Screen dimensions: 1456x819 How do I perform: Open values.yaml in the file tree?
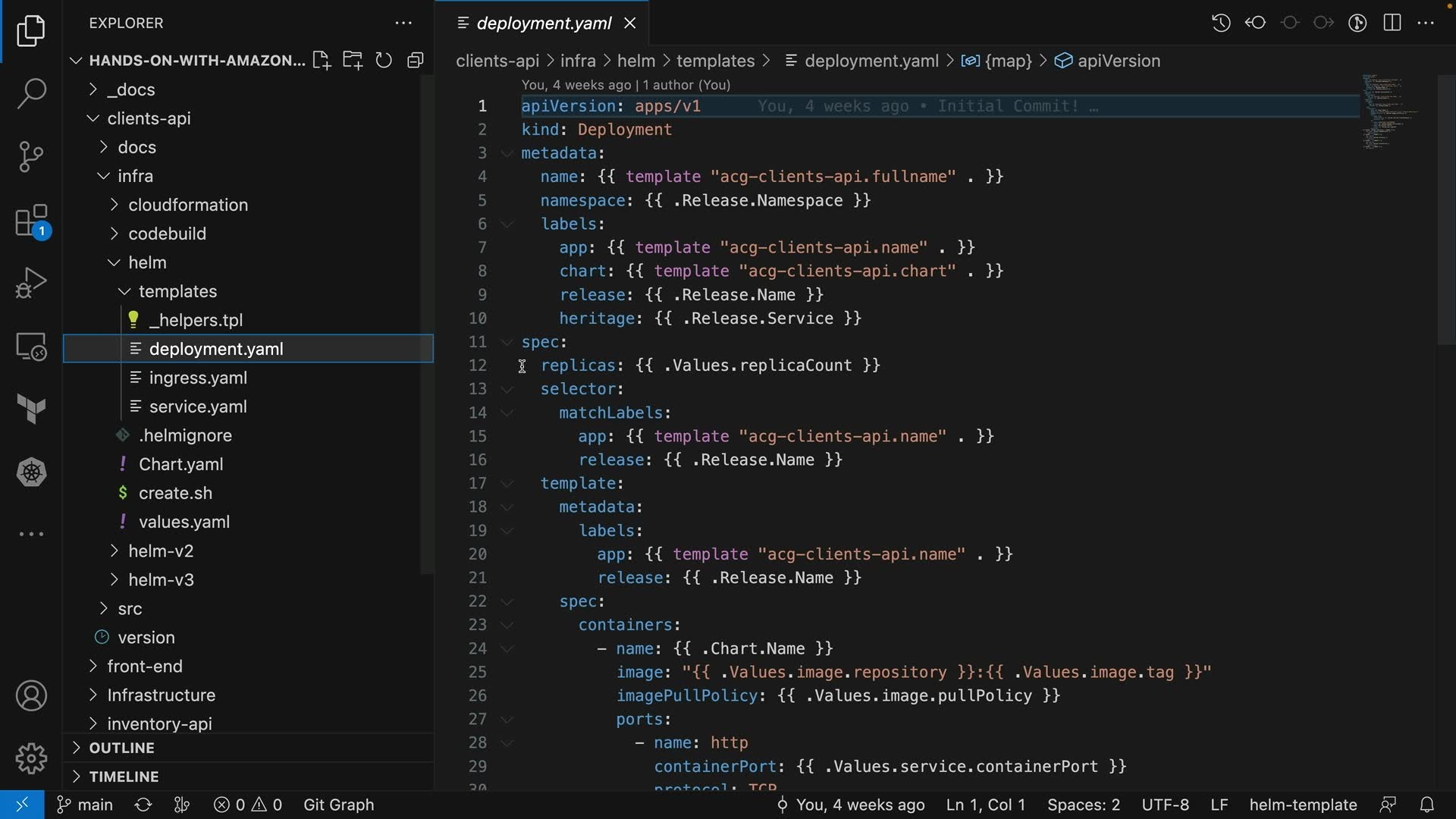tap(184, 522)
